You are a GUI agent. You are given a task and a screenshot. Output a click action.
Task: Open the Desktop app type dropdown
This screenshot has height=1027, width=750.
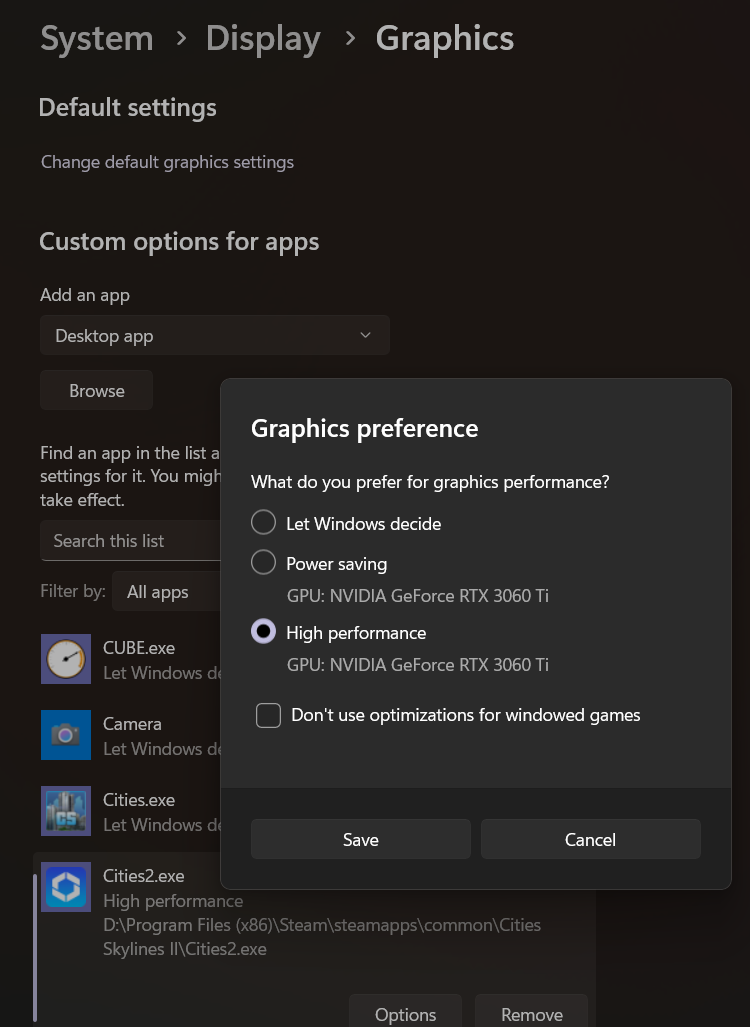pyautogui.click(x=214, y=335)
